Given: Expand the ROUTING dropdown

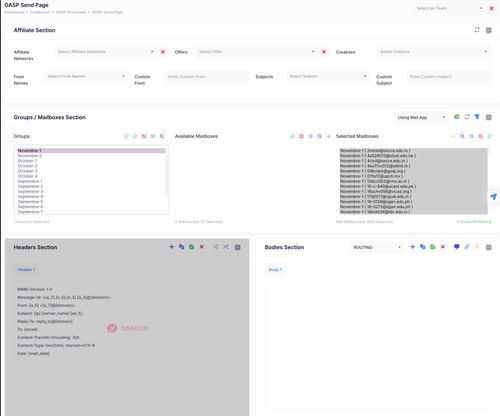Looking at the screenshot, I should pos(377,247).
